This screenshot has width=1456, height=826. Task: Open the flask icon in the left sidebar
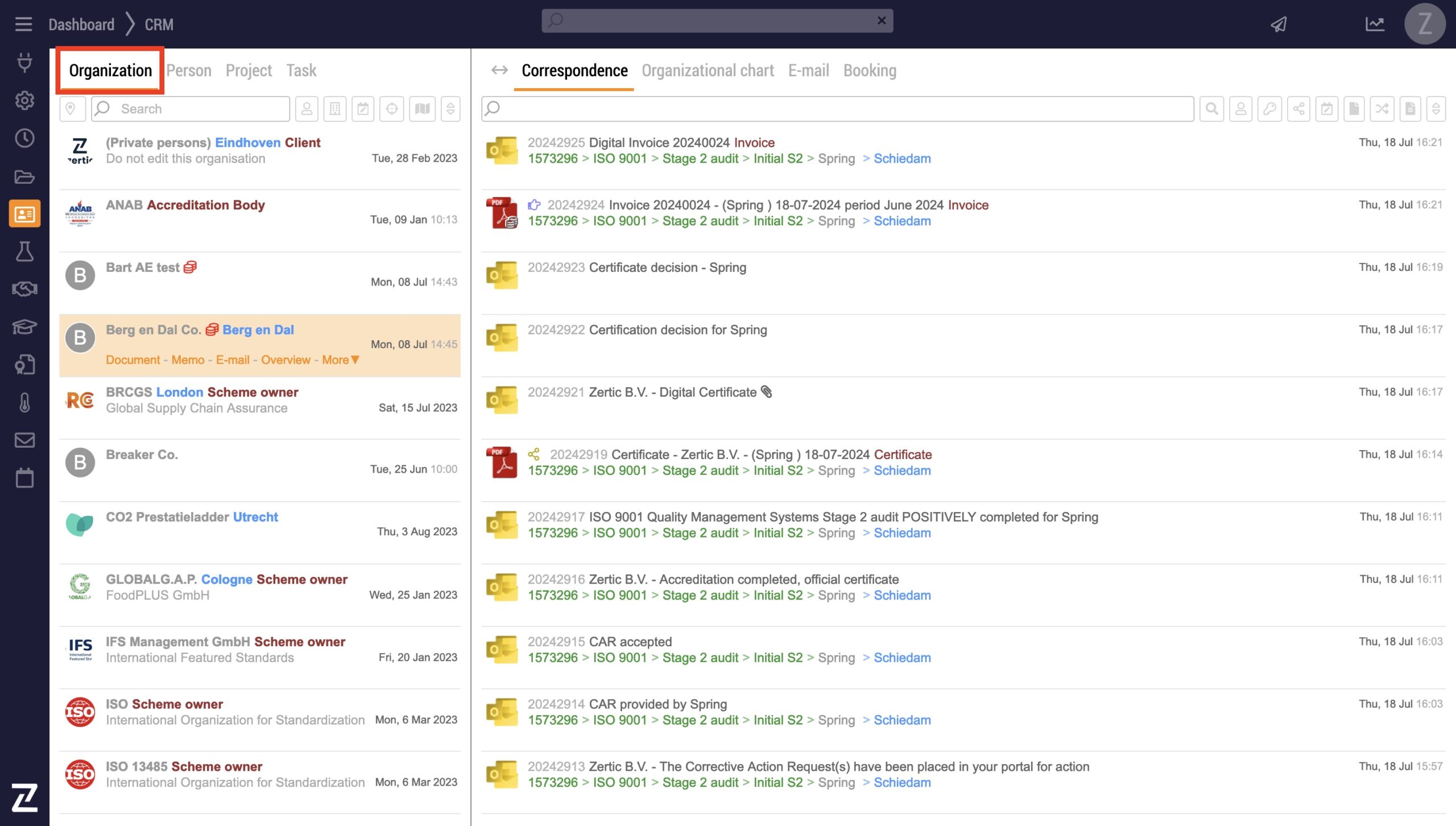pyautogui.click(x=24, y=251)
